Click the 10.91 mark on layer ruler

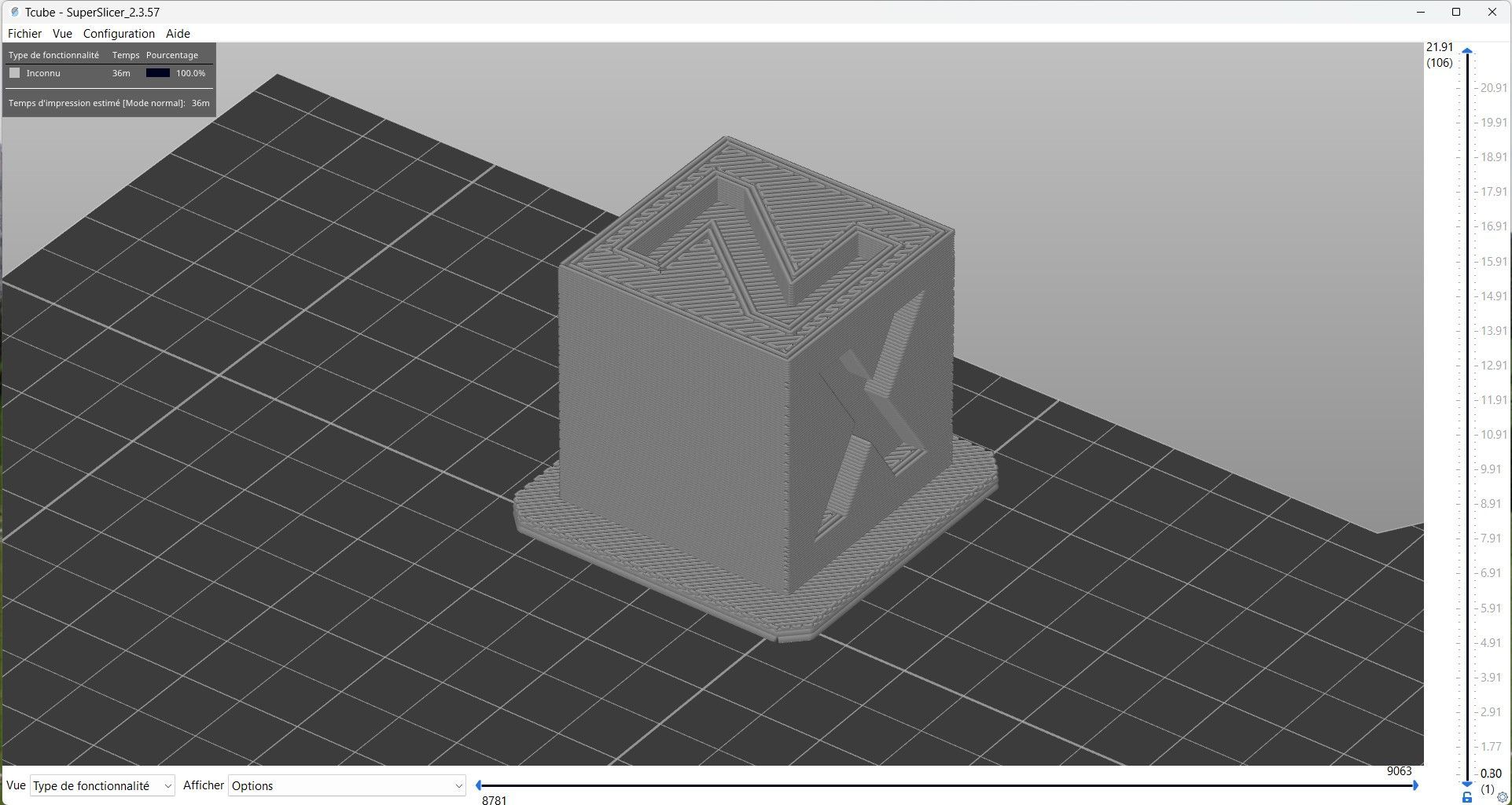coord(1494,435)
